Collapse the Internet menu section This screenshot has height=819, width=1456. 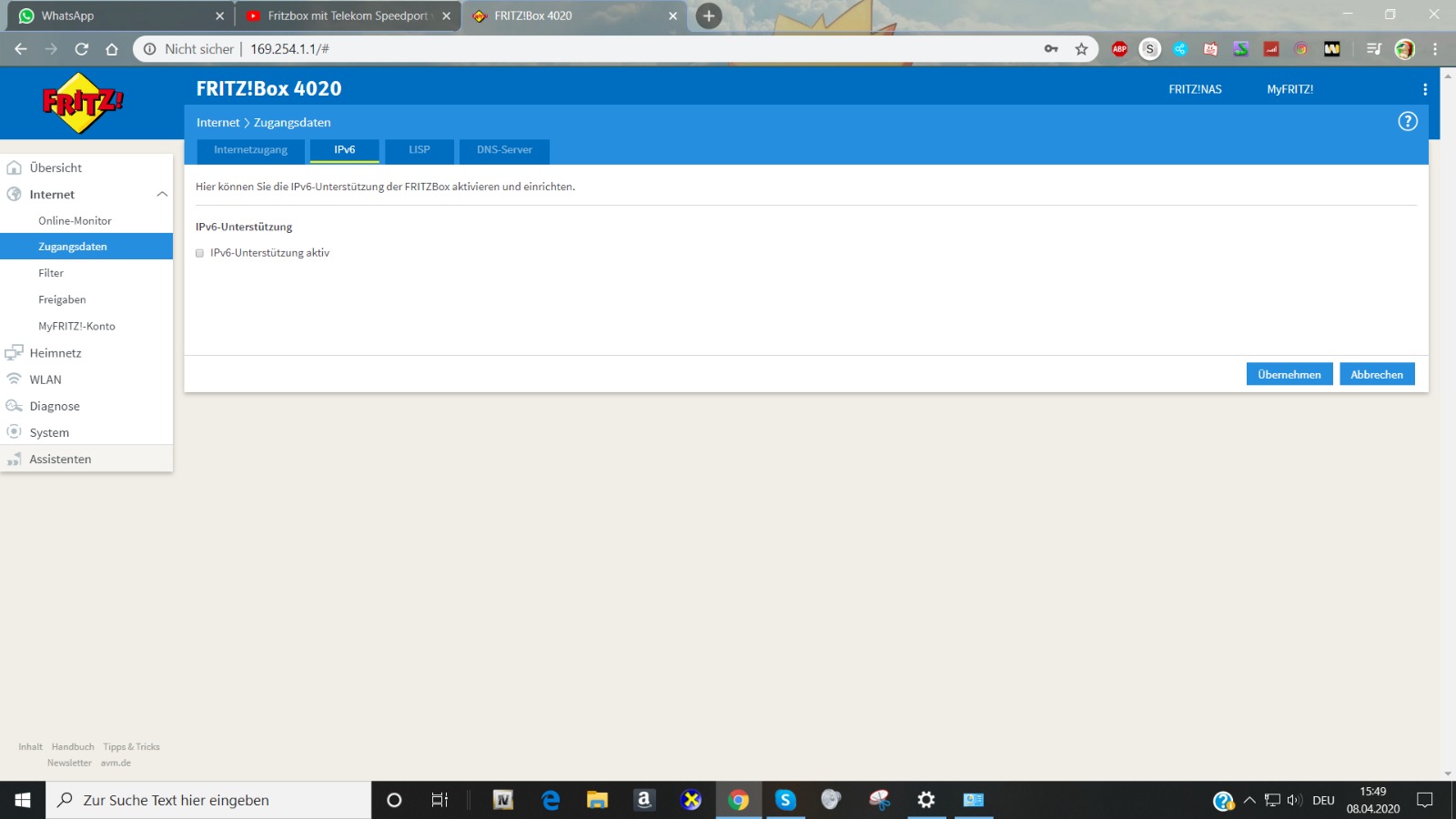click(162, 194)
